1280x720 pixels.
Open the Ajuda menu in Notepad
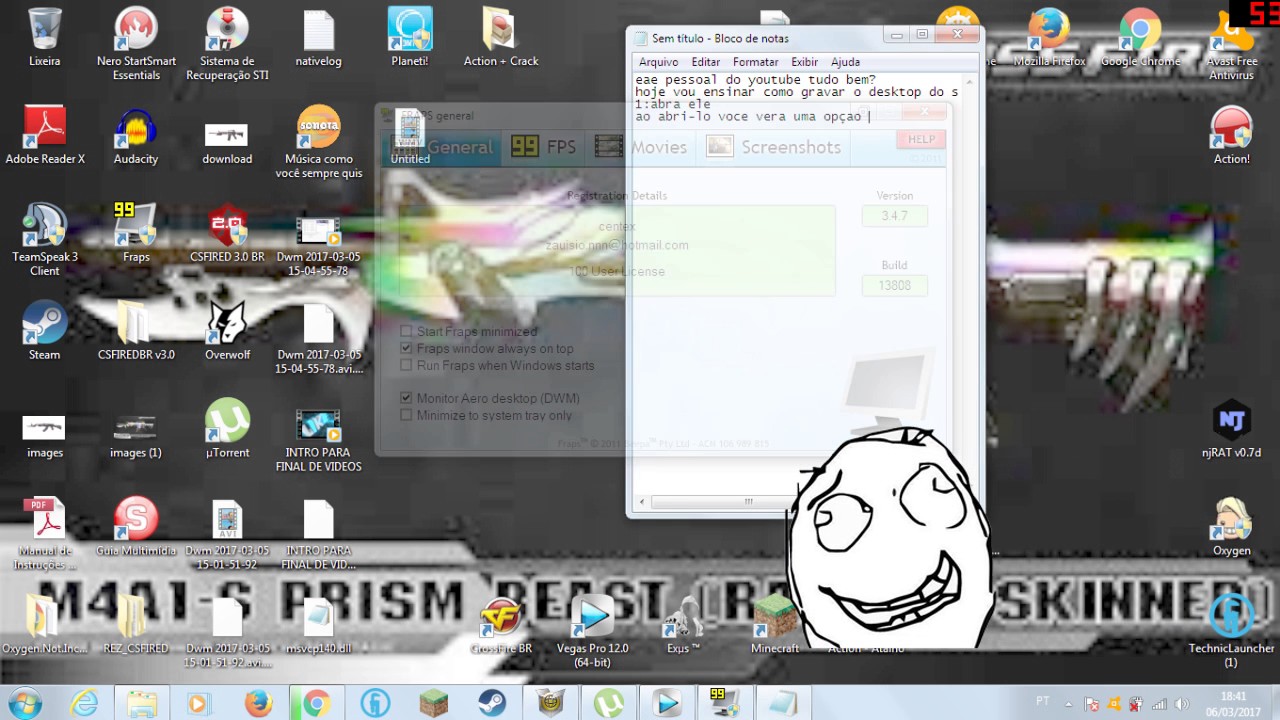tap(845, 62)
